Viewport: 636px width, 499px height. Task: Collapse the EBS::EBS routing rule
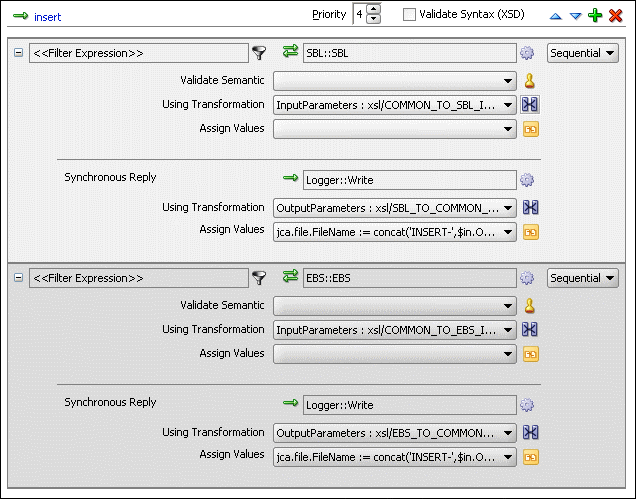18,277
